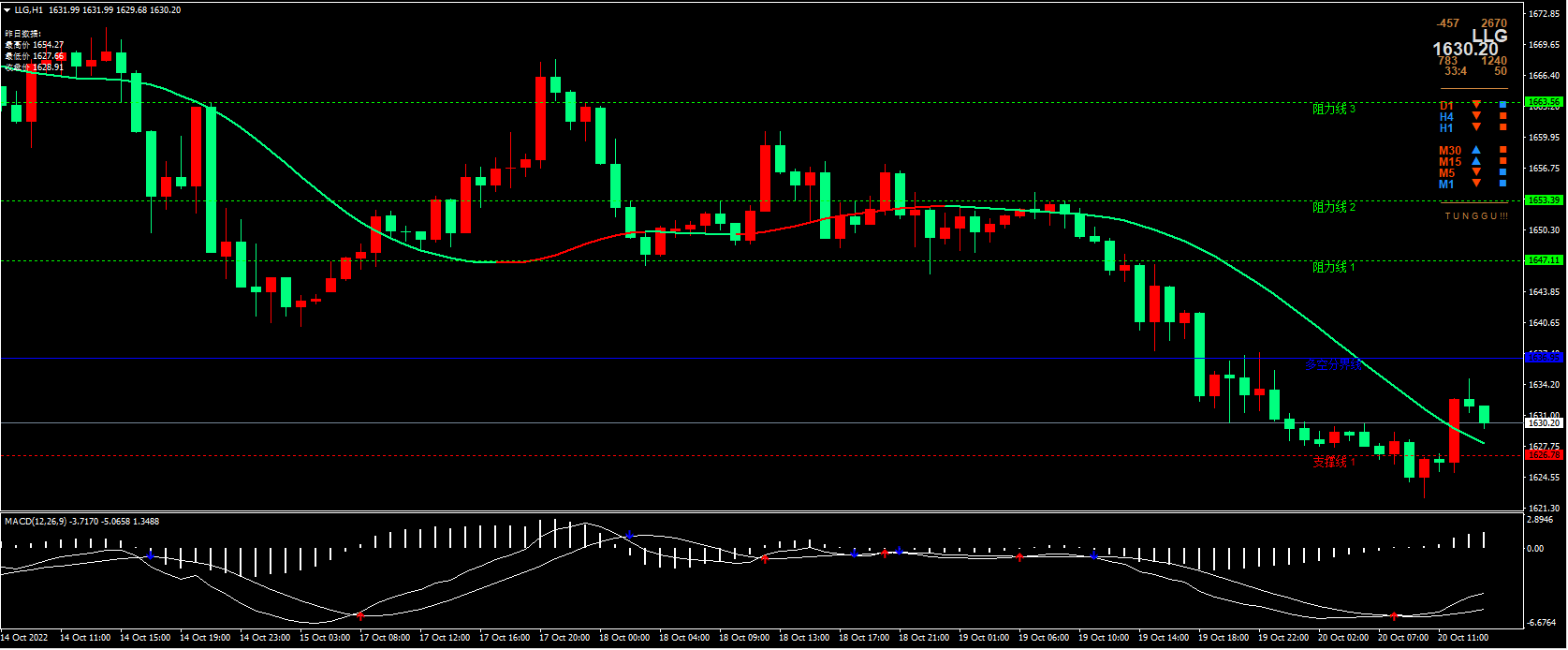
Task: Click the current price 1630.20 axis tag
Action: (x=1544, y=423)
